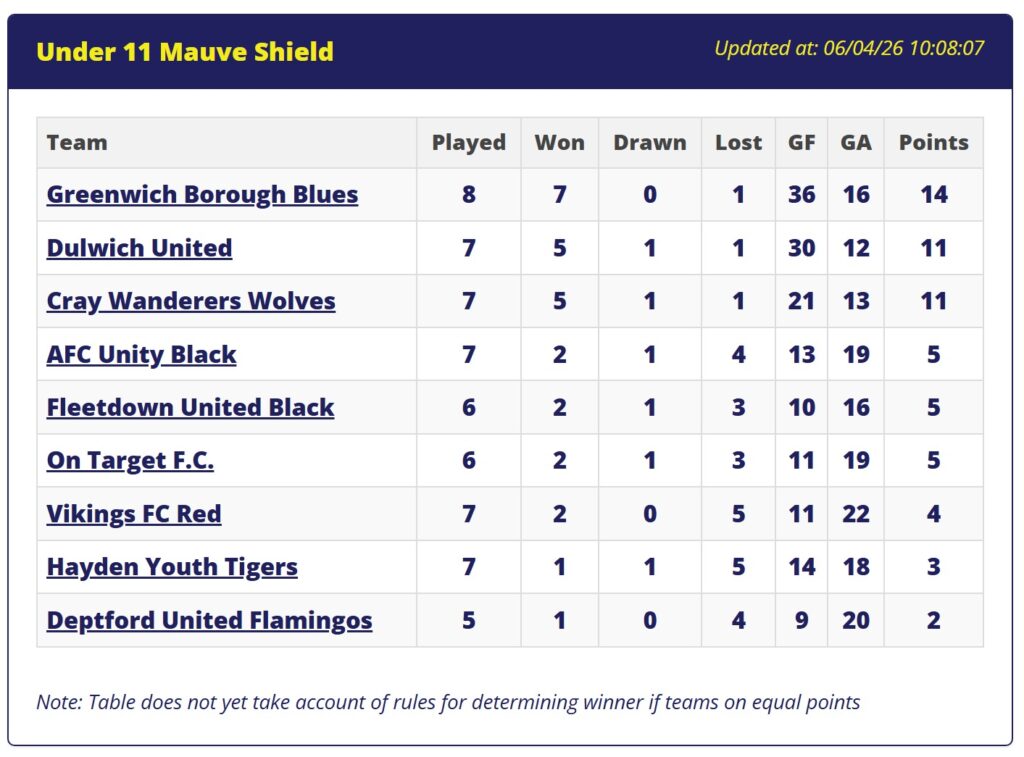This screenshot has width=1024, height=757.
Task: Click the GA column header
Action: (855, 142)
